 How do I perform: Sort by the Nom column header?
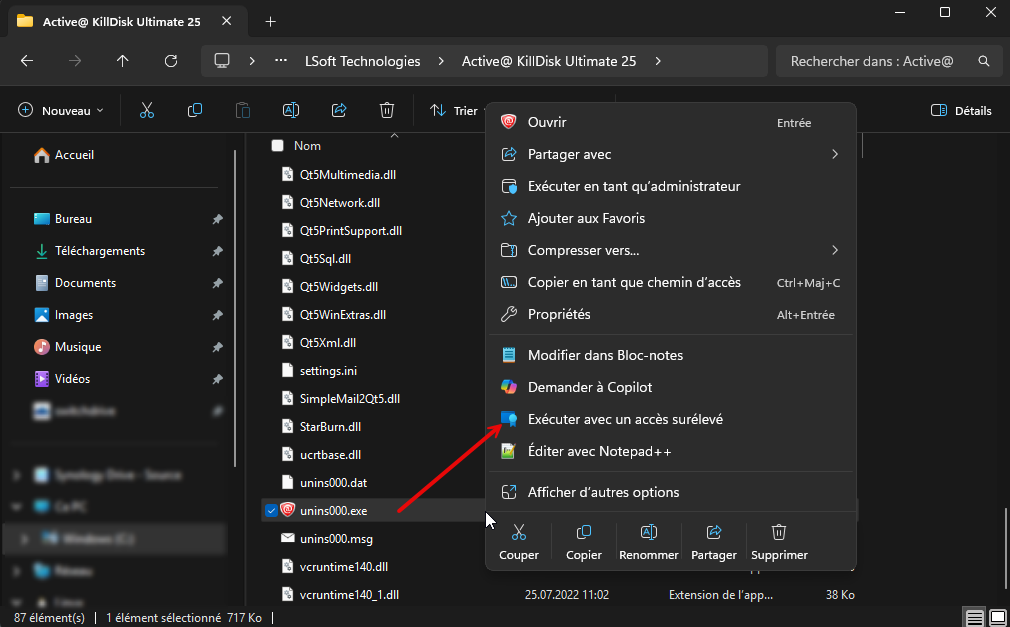click(x=307, y=146)
